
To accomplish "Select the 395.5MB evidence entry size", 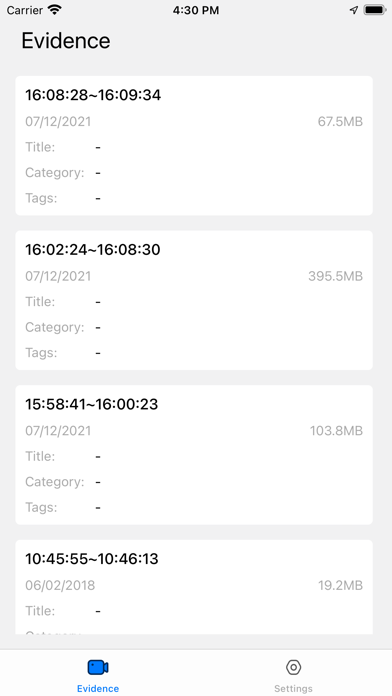I will coord(335,276).
